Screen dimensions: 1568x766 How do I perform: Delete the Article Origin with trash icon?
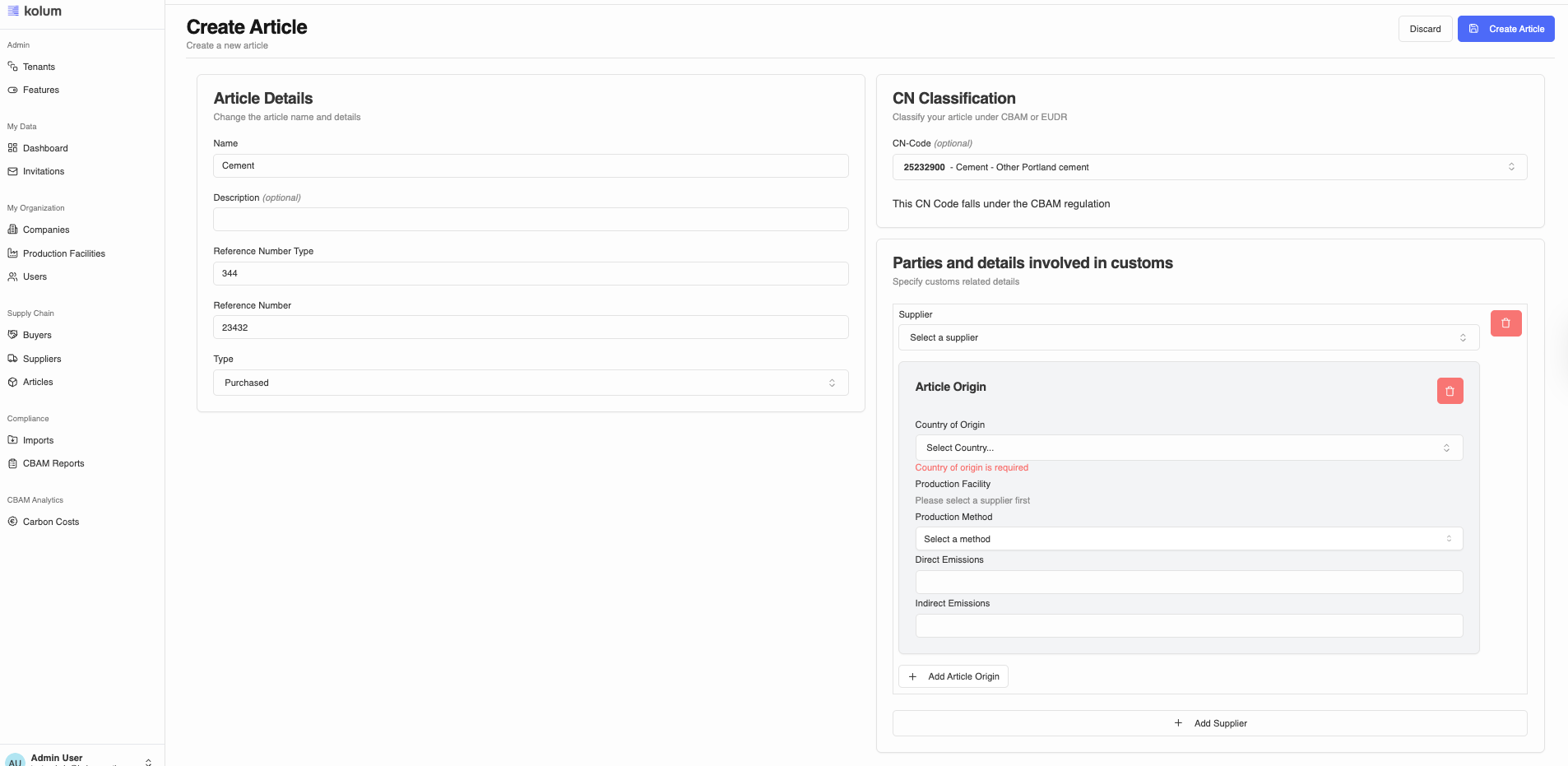[1450, 391]
